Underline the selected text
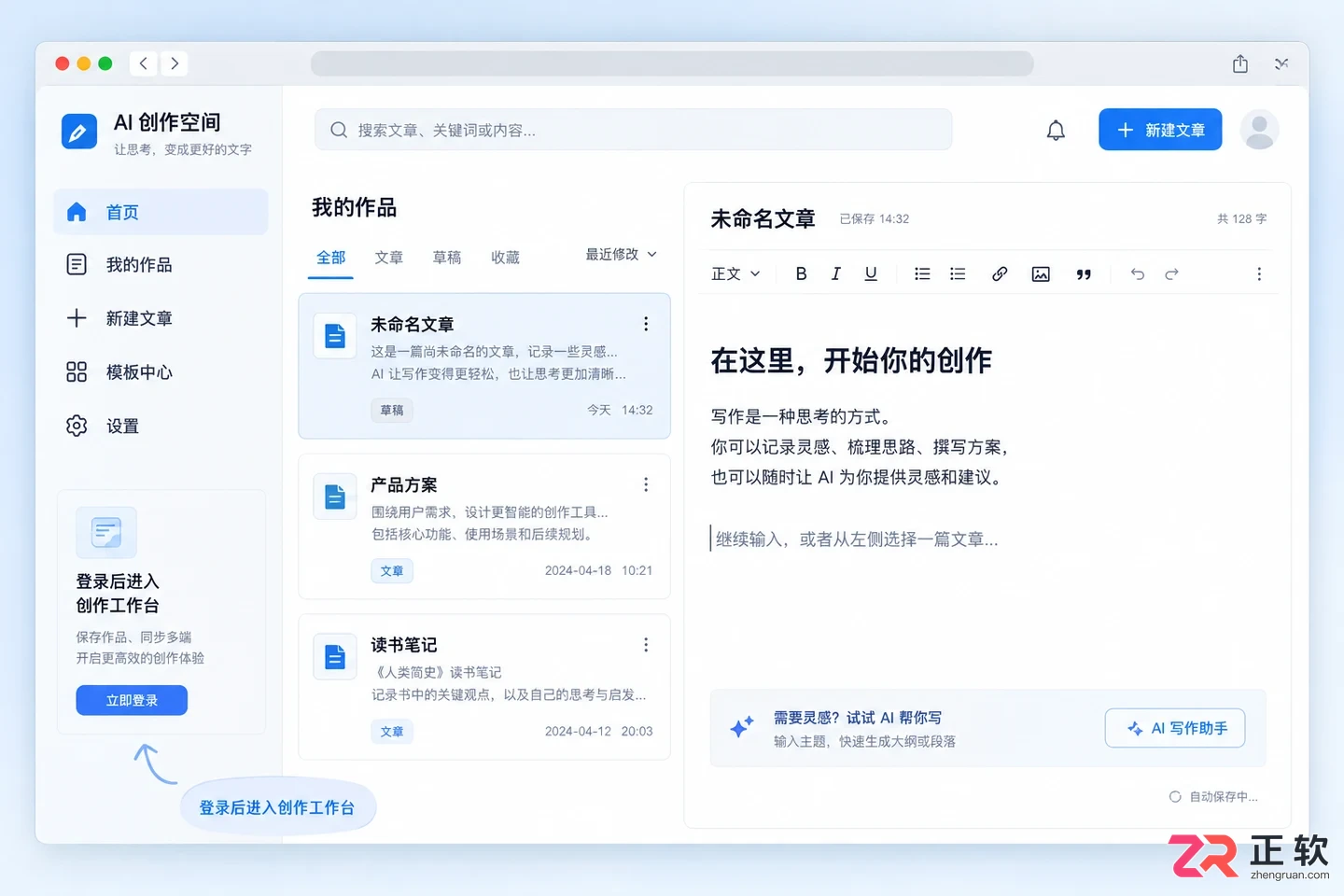The height and width of the screenshot is (896, 1344). pyautogui.click(x=871, y=273)
